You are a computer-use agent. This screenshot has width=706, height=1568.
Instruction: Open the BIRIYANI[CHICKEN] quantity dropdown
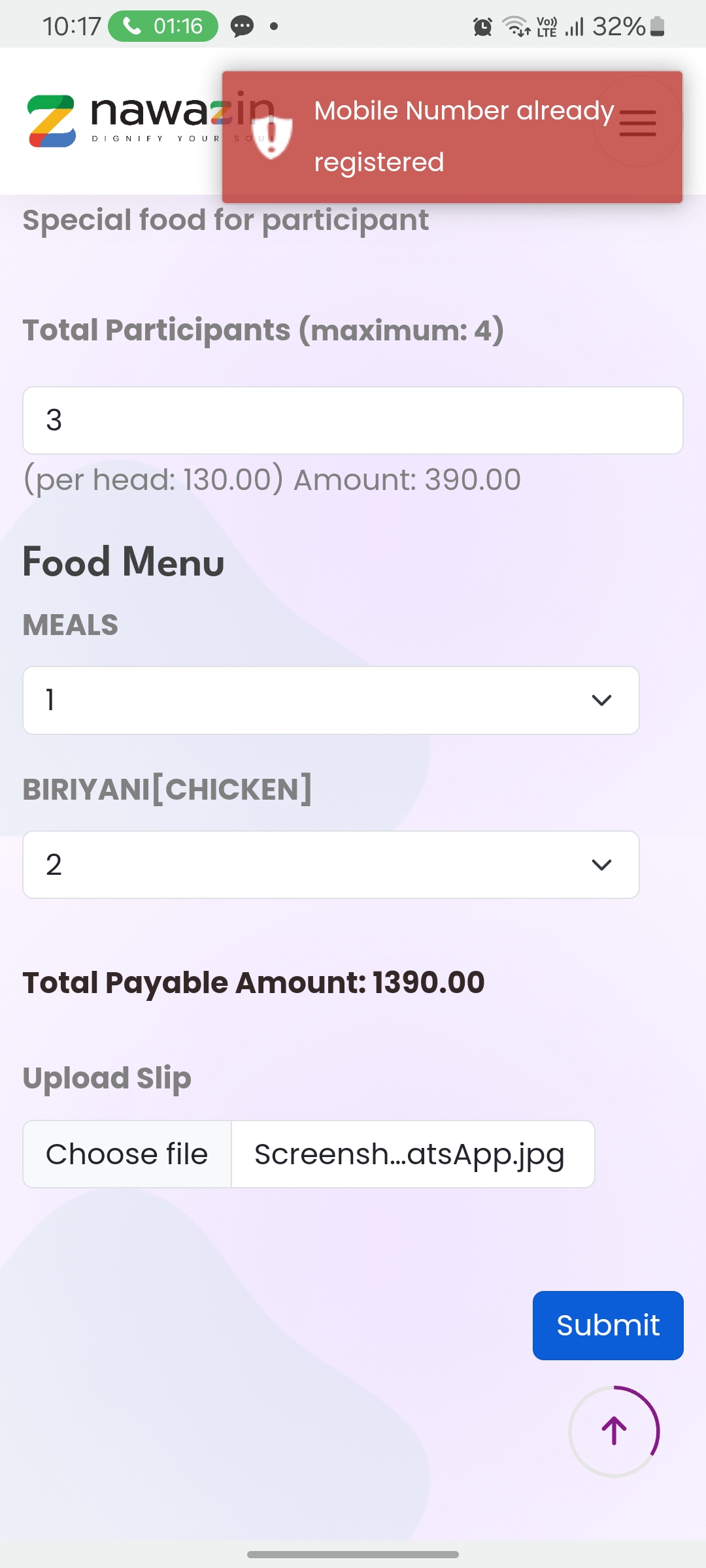[331, 865]
